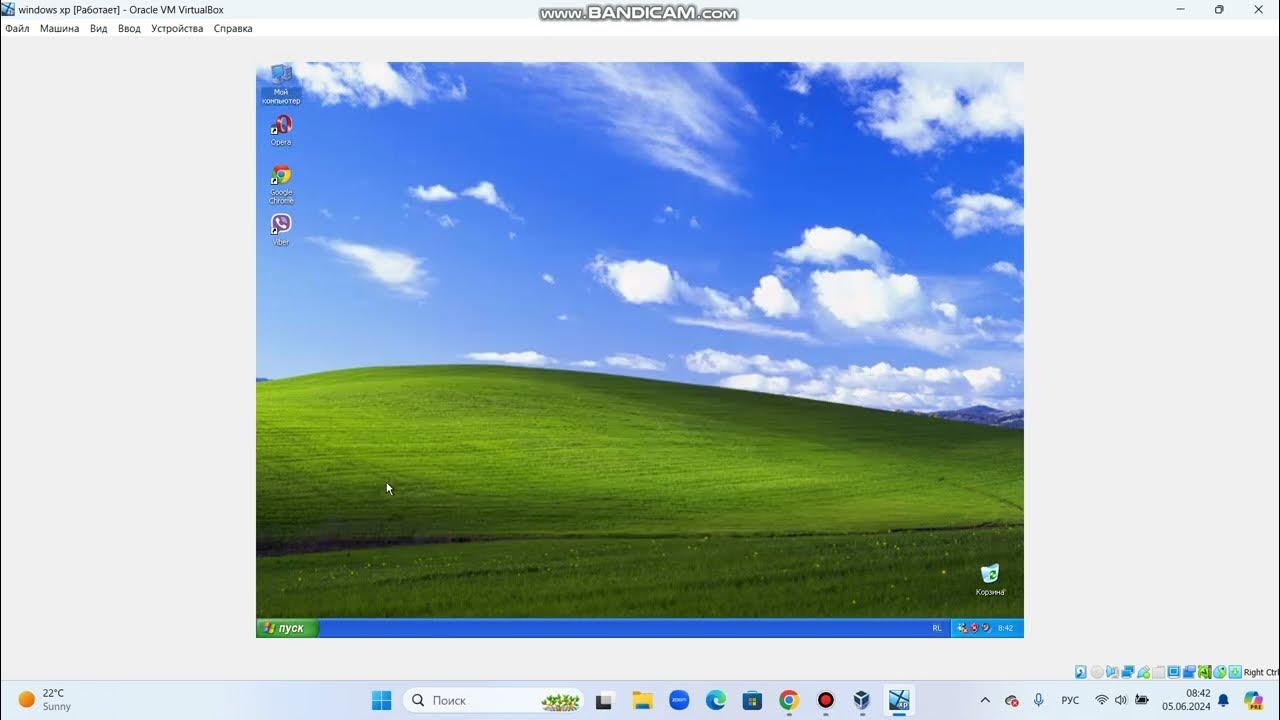Click the running XP VM taskbar icon
Screen dimensions: 1280x720
coord(899,700)
